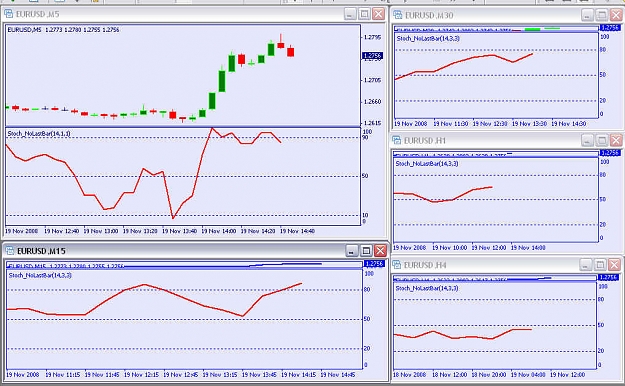Minimize the EURUSD,H4 chart window
This screenshot has height=386, width=625.
tap(586, 265)
